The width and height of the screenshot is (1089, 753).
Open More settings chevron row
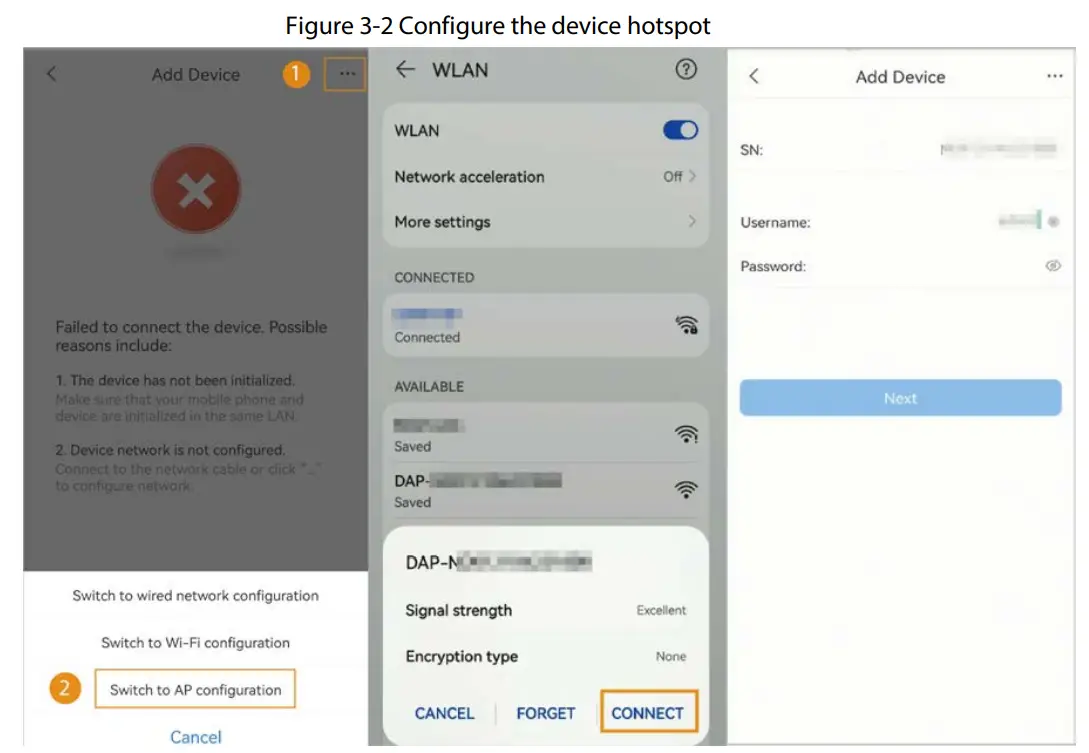[545, 222]
